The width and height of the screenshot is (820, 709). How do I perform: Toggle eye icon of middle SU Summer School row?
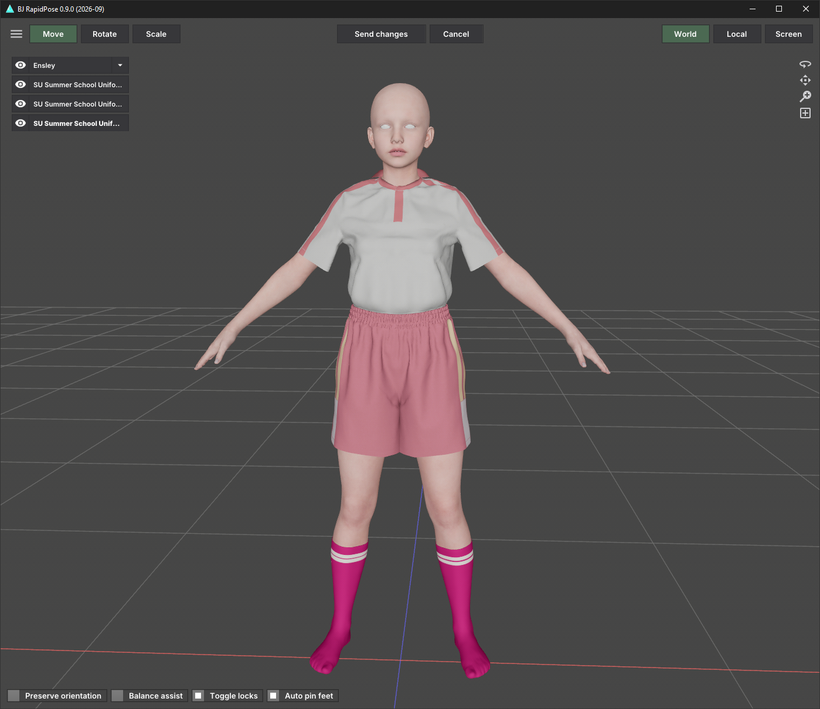pos(20,104)
